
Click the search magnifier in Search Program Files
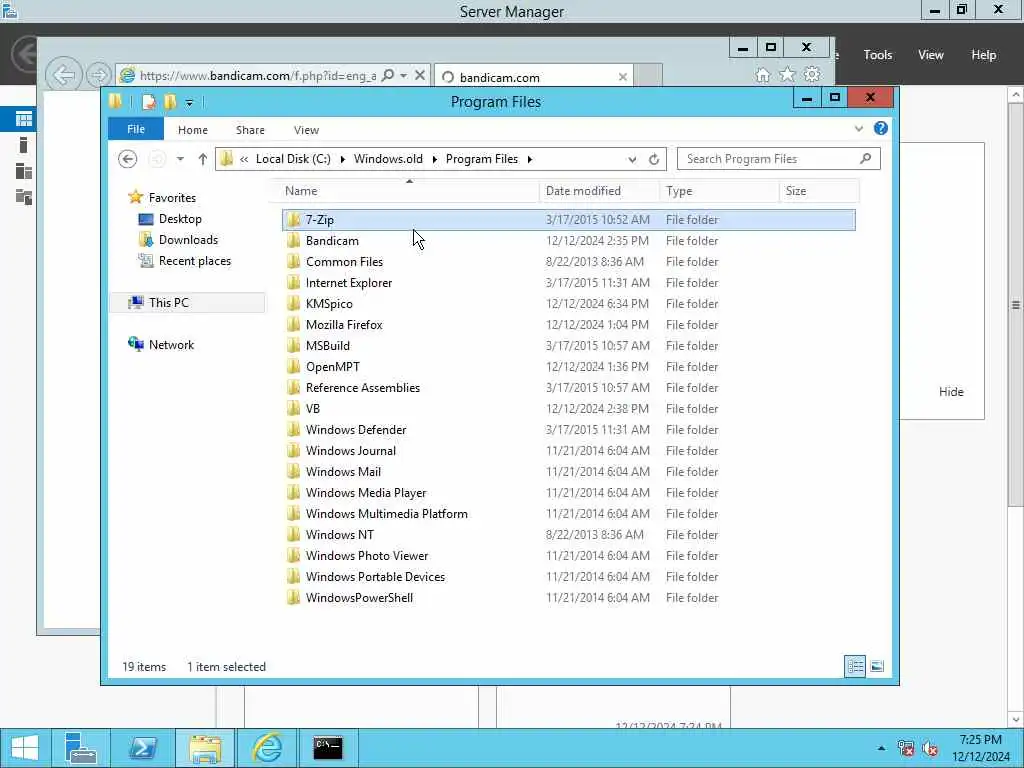[865, 159]
